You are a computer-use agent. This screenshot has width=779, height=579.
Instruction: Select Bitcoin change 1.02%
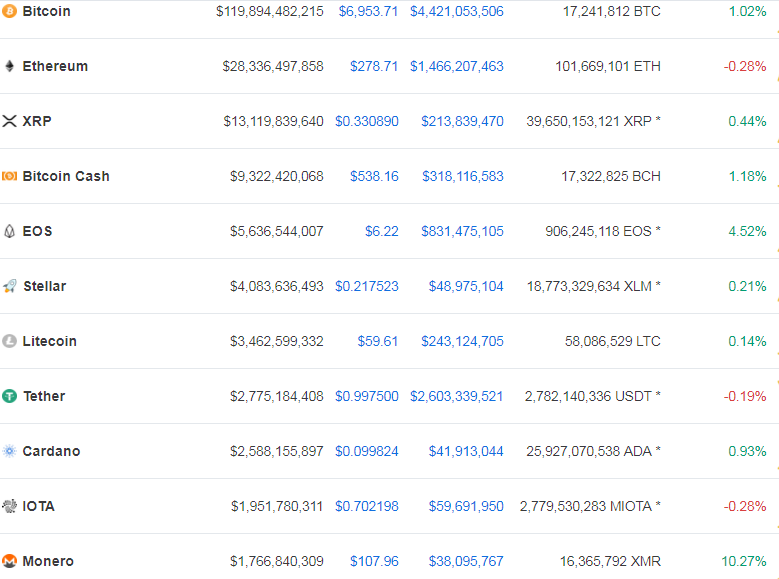click(747, 11)
